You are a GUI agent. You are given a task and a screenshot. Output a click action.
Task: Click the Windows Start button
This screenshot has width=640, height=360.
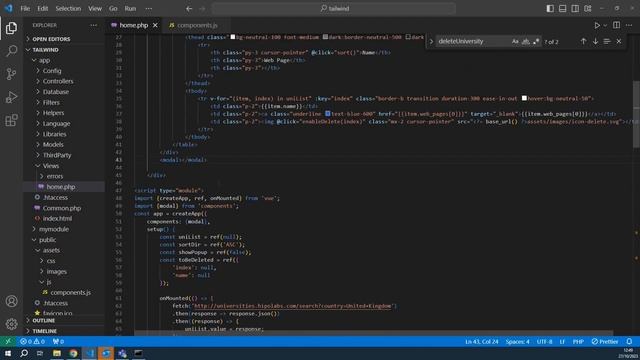pyautogui.click(x=8, y=353)
